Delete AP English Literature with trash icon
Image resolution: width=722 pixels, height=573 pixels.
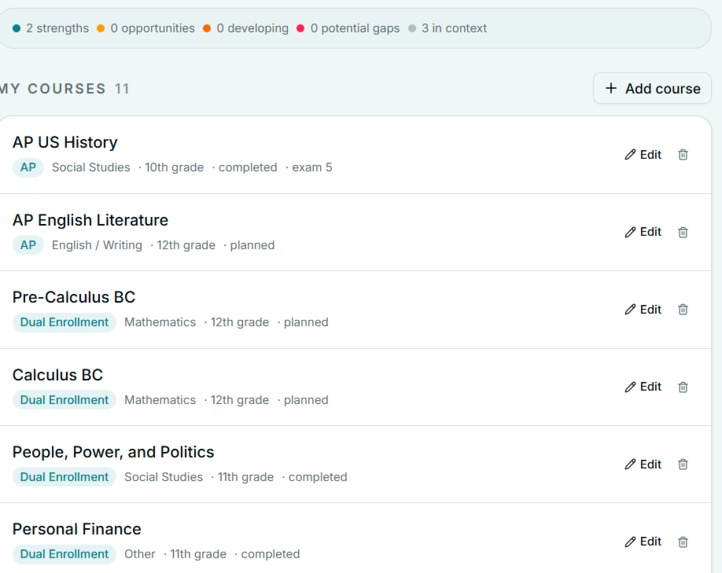(x=683, y=232)
